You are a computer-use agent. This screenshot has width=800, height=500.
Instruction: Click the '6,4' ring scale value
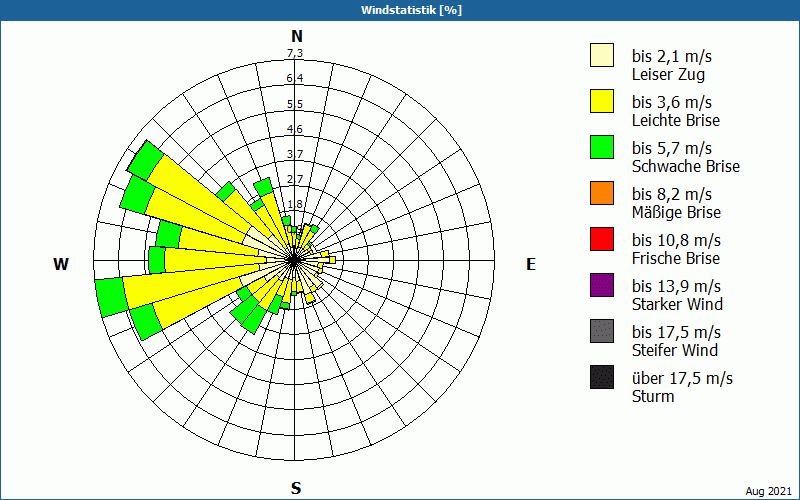[x=295, y=78]
